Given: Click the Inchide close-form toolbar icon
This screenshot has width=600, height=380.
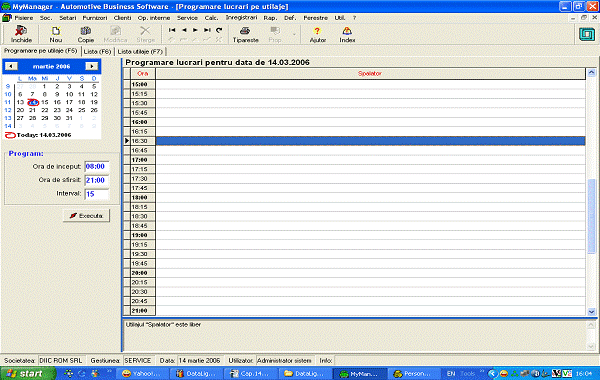Looking at the screenshot, I should click(21, 34).
